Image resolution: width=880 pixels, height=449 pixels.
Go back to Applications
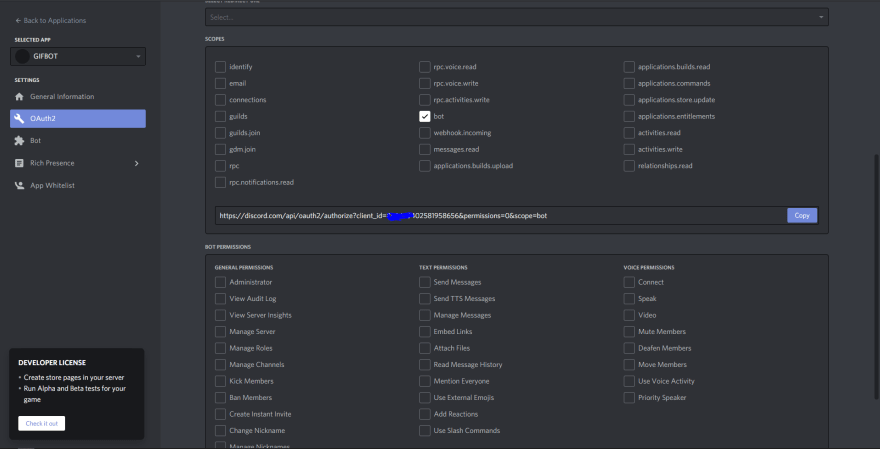point(51,20)
